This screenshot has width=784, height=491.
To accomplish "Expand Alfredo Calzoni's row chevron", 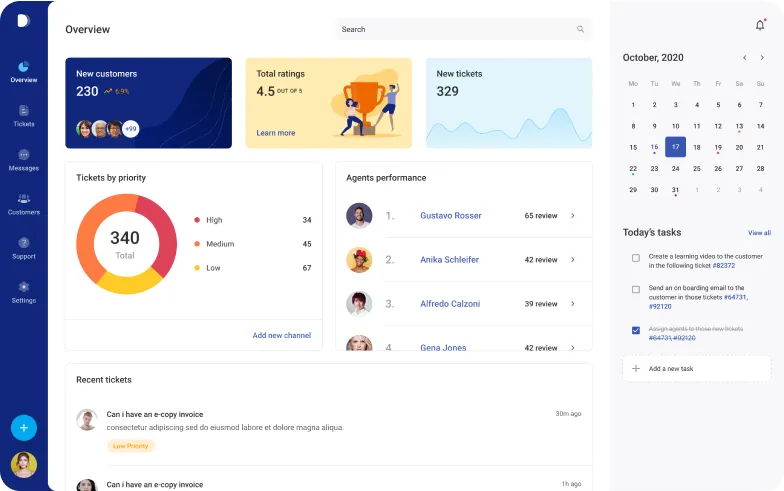I will [x=572, y=304].
